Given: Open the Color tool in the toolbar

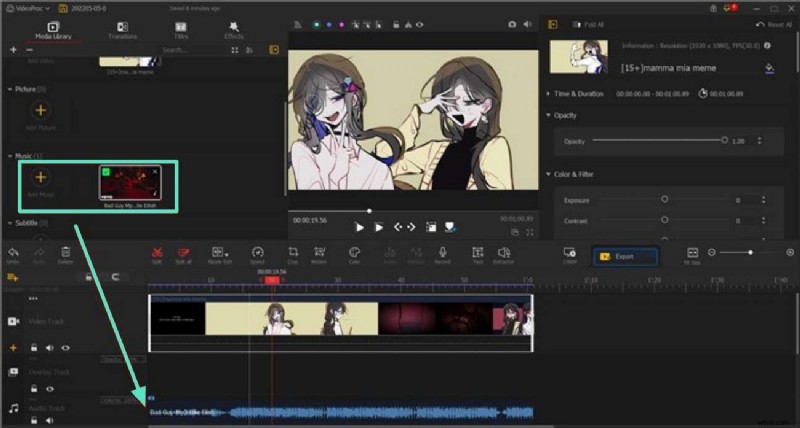Looking at the screenshot, I should tap(354, 255).
